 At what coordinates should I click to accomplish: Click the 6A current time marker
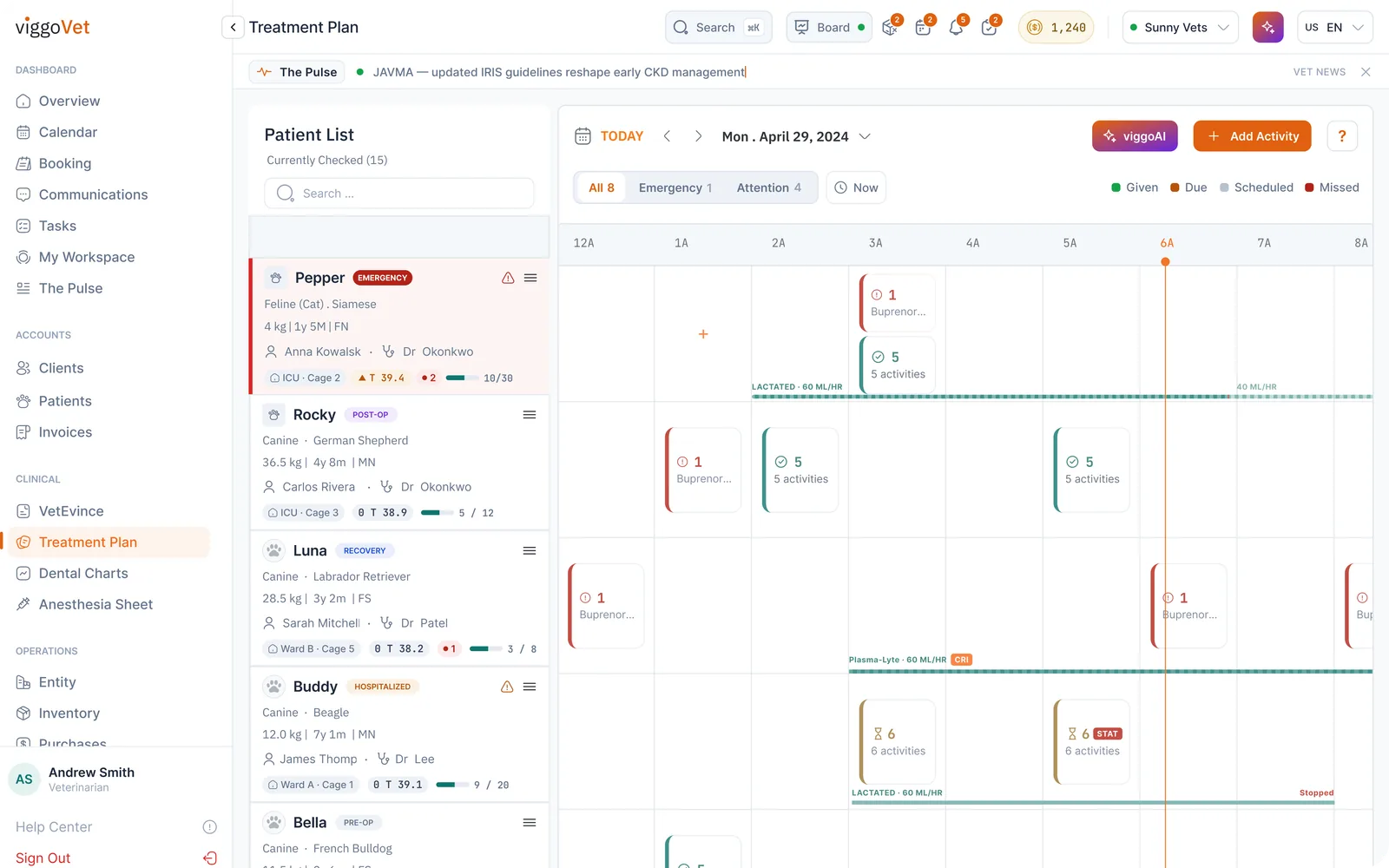click(x=1166, y=261)
